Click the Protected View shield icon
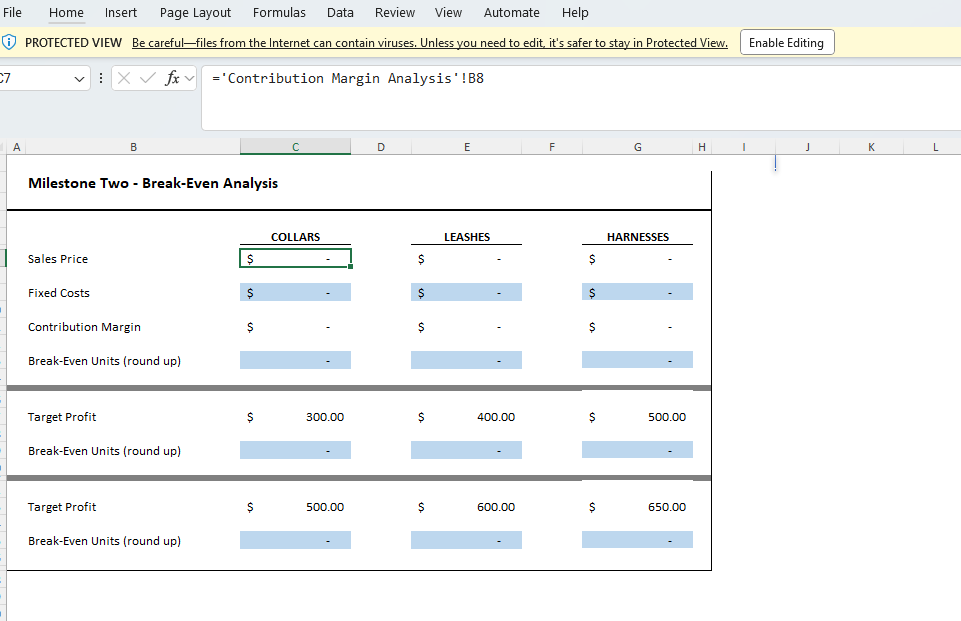 9,42
